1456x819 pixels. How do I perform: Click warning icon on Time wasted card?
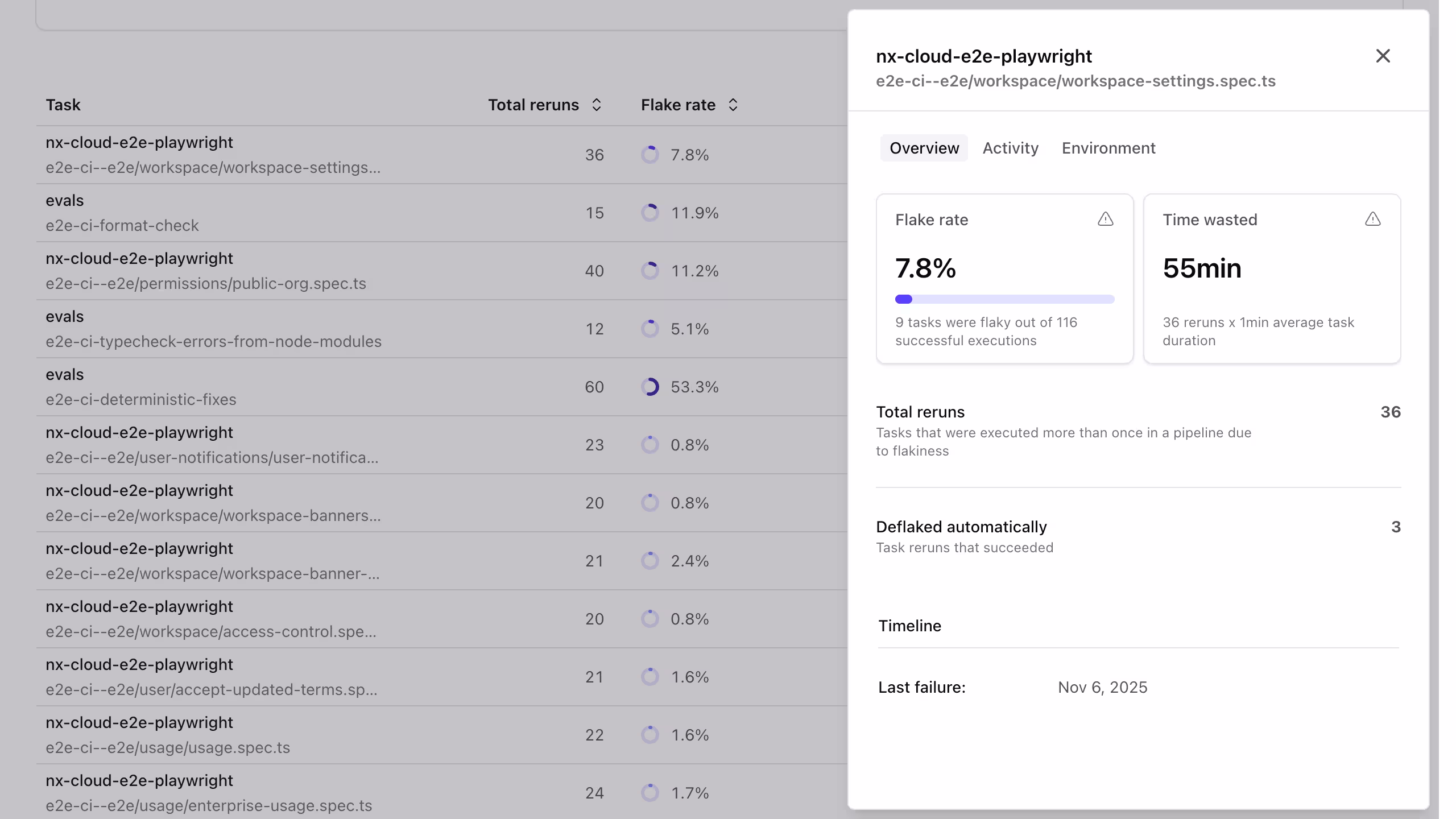pos(1372,220)
